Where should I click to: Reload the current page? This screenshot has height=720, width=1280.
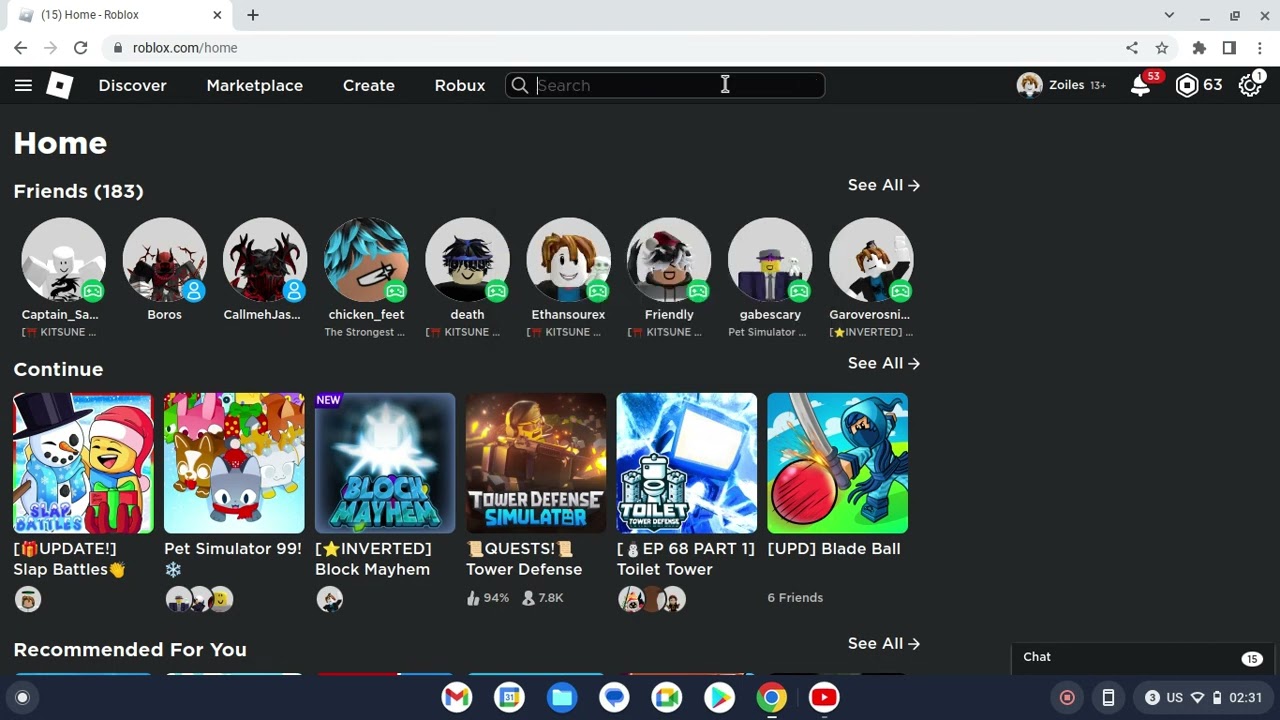(x=80, y=48)
